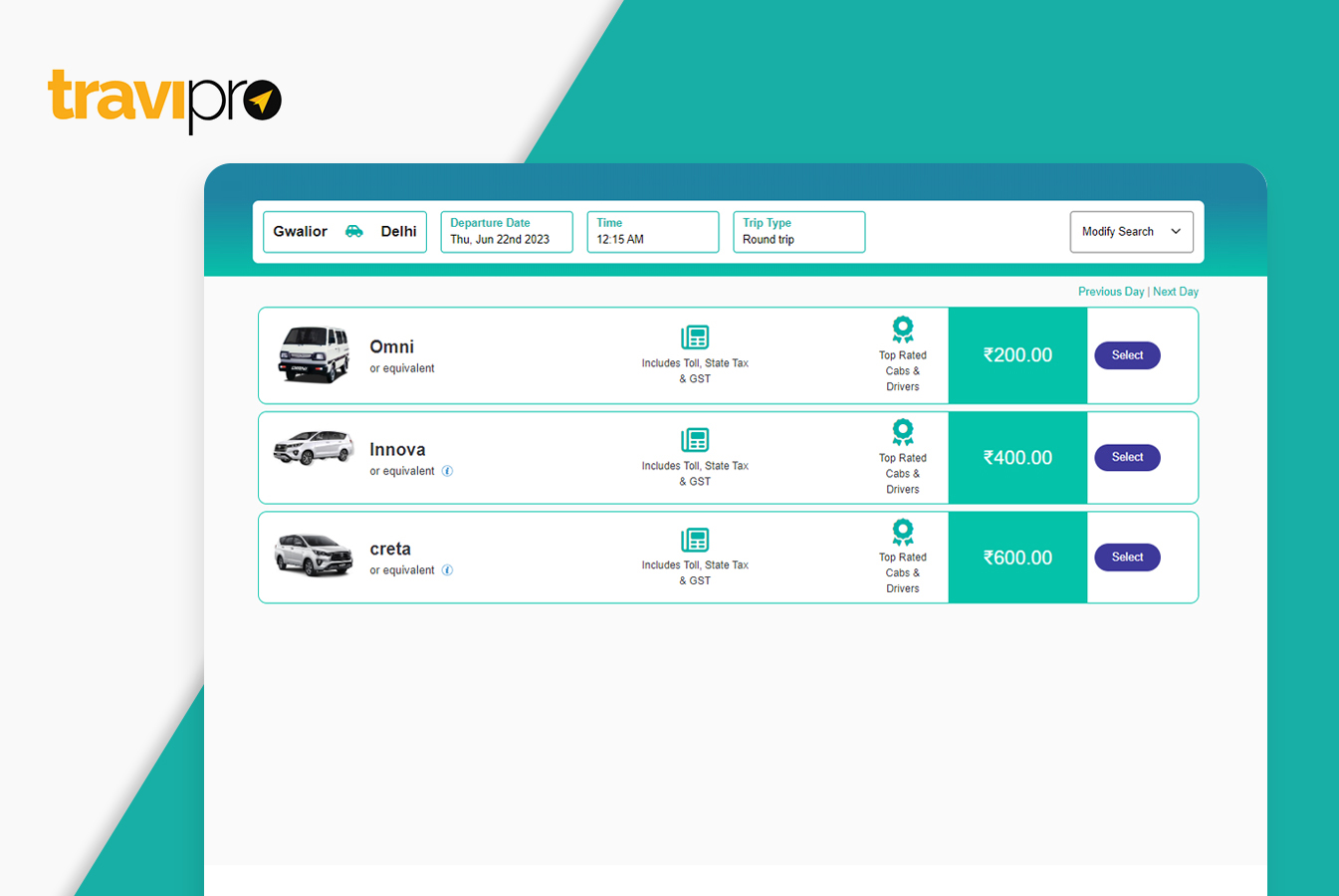Go to Previous Day results

click(x=1111, y=292)
